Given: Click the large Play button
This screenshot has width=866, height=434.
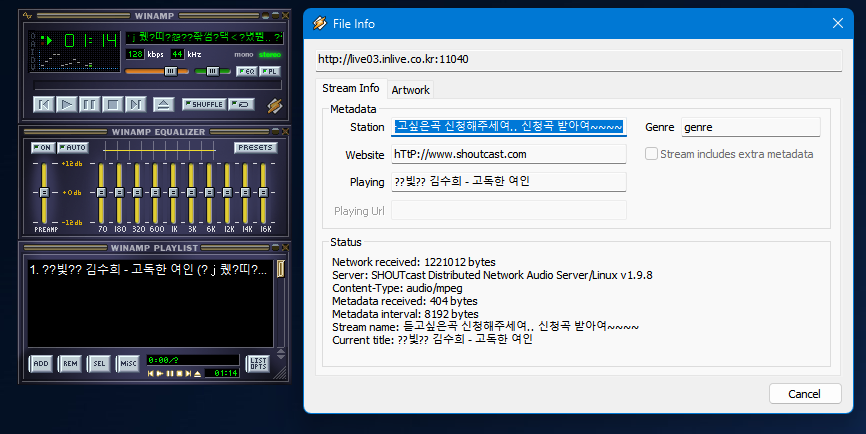Looking at the screenshot, I should (67, 104).
